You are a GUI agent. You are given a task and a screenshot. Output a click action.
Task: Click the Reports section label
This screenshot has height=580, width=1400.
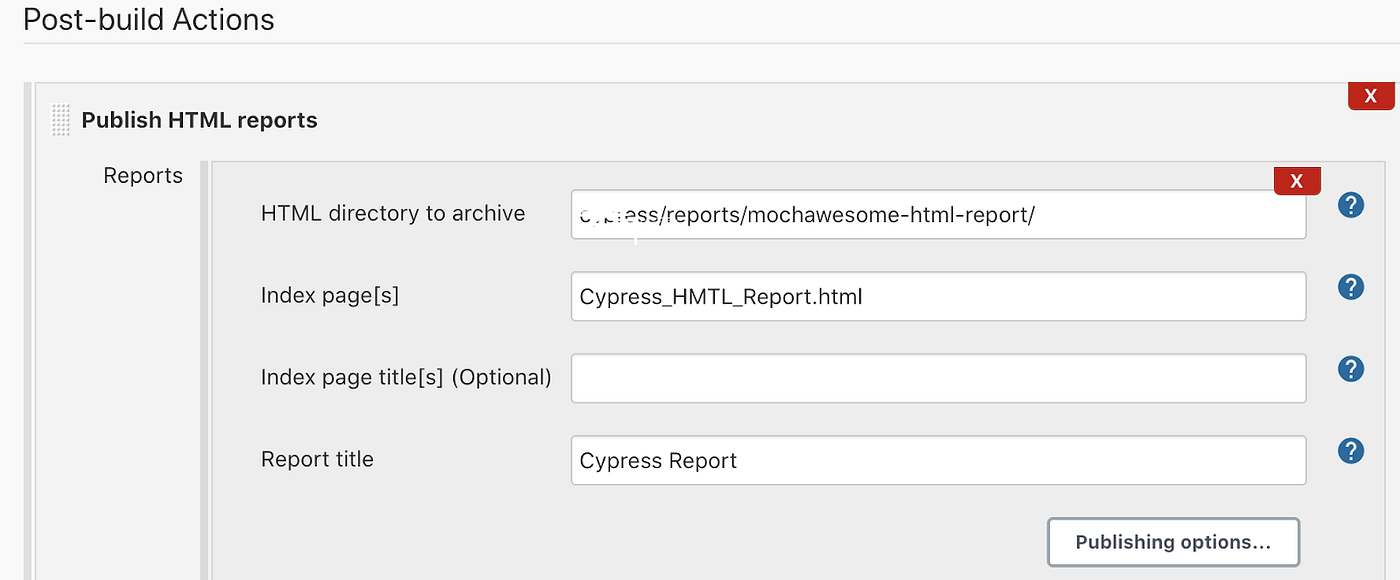pyautogui.click(x=143, y=175)
